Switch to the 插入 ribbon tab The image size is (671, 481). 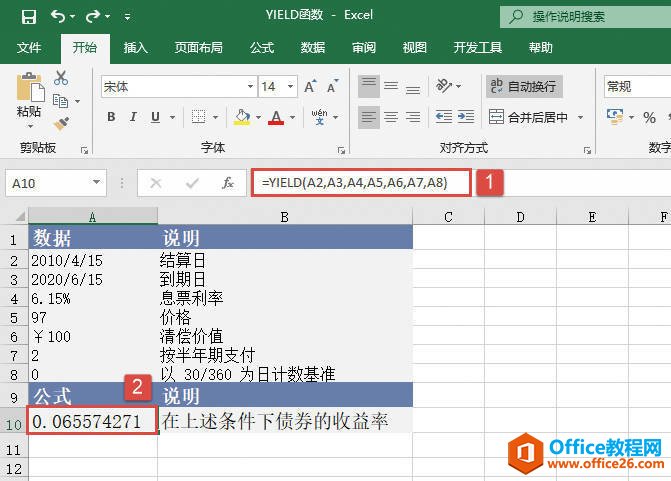tap(135, 48)
